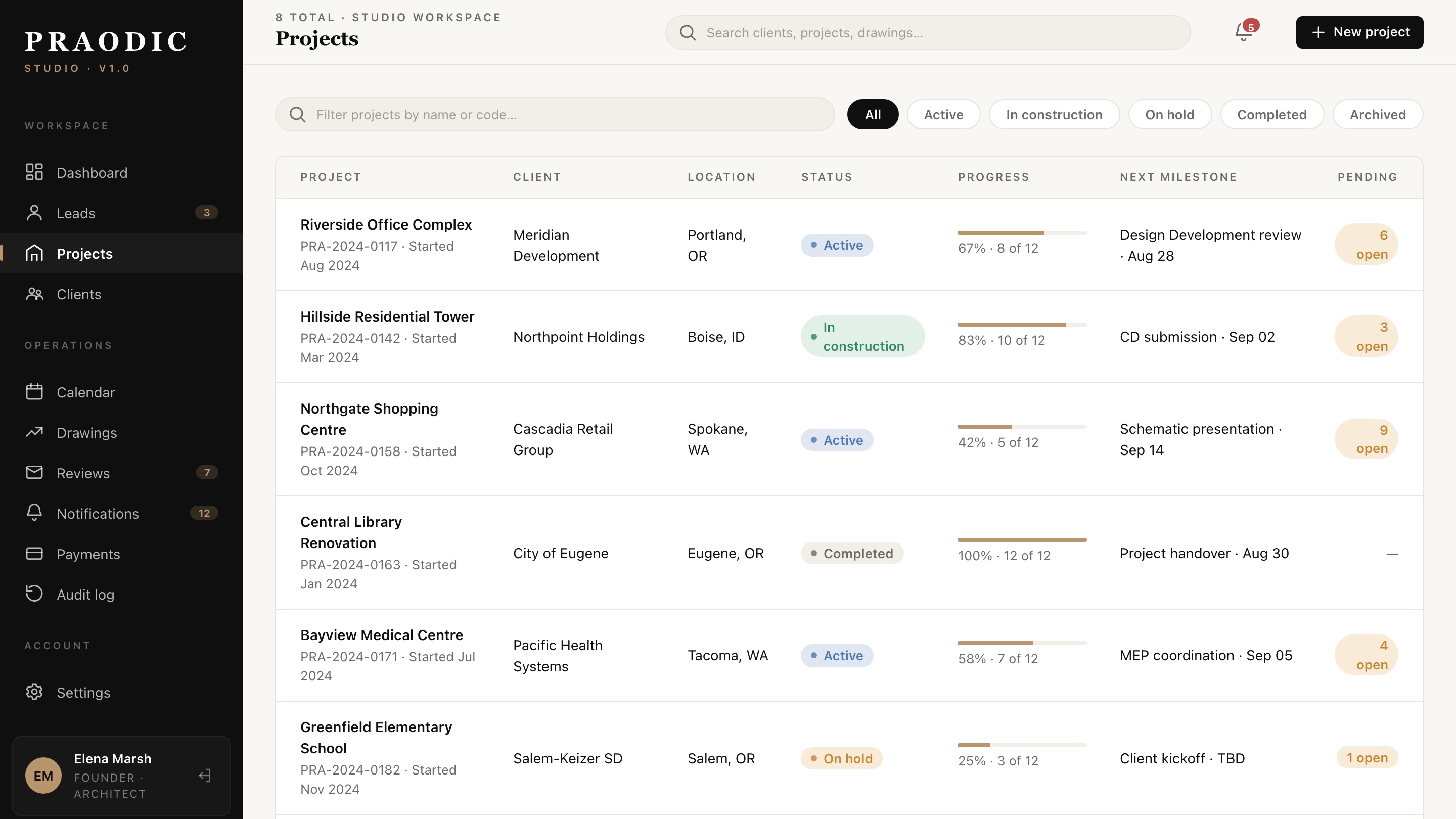Open Northgate Shopping Centre project
This screenshot has height=819, width=1456.
(369, 419)
